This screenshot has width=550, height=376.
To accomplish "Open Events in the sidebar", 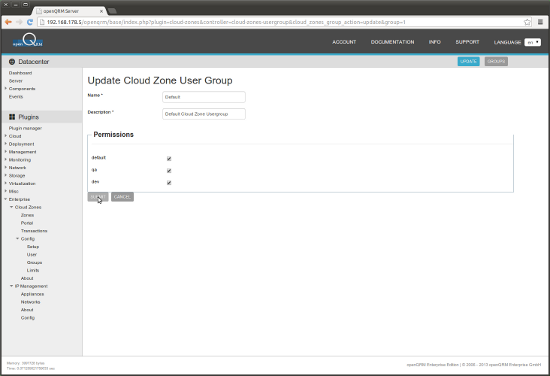I will [x=16, y=96].
